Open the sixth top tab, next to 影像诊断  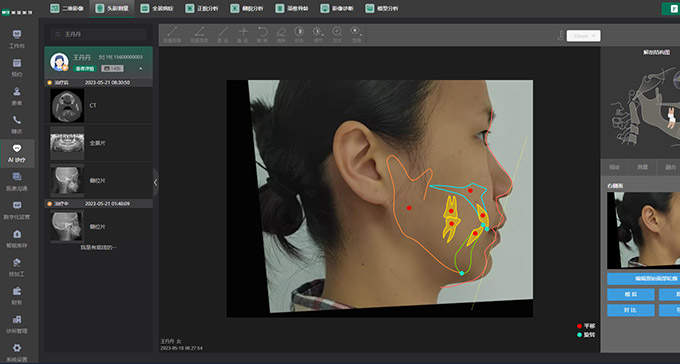coord(292,8)
